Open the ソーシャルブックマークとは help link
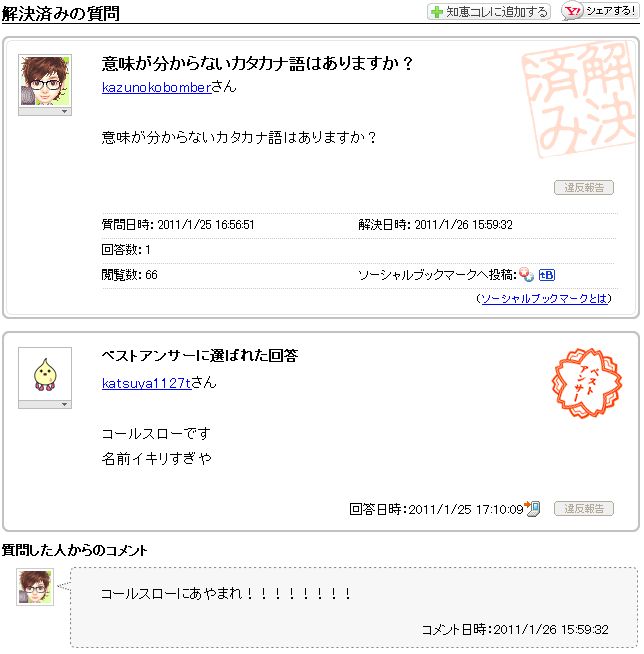 point(544,298)
